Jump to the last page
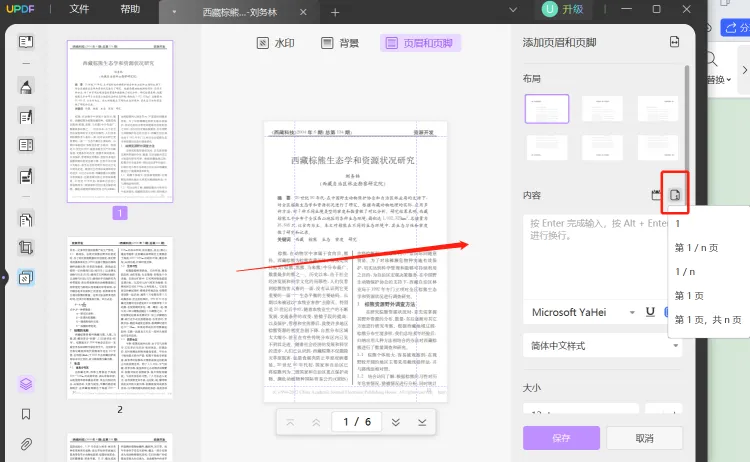The width and height of the screenshot is (750, 462). pos(422,422)
